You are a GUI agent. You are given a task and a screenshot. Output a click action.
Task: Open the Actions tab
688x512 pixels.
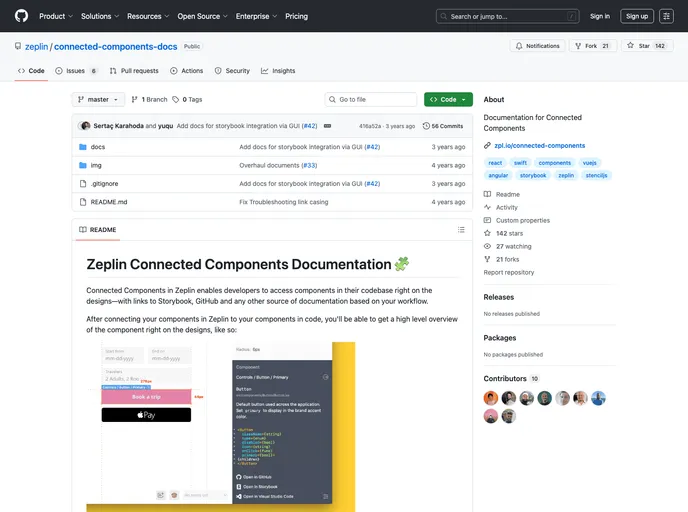click(x=186, y=71)
